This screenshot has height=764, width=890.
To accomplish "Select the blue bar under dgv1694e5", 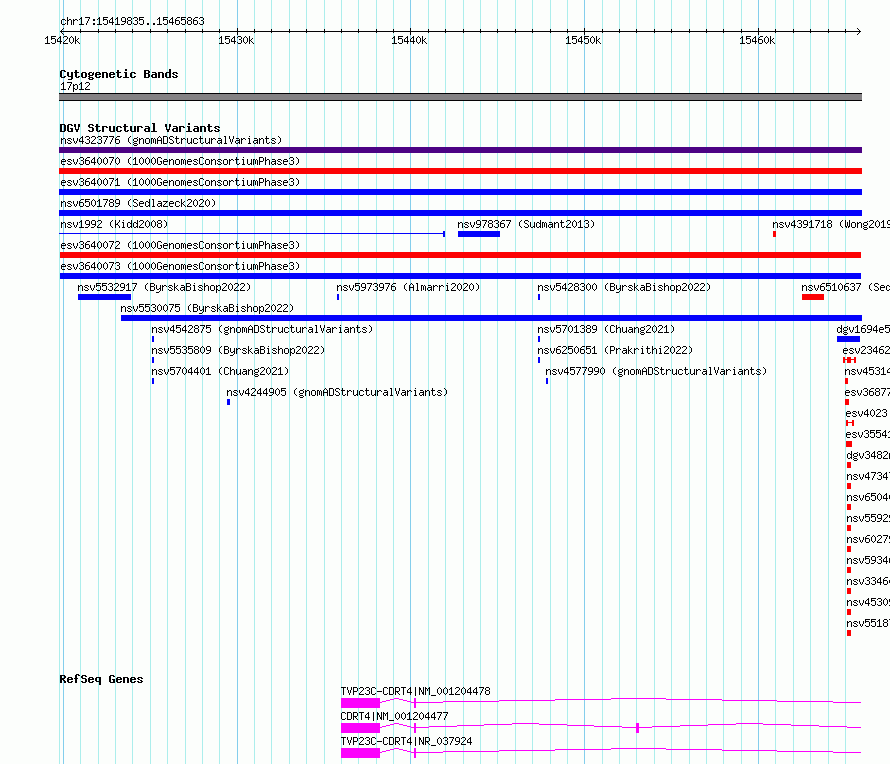I will [848, 339].
